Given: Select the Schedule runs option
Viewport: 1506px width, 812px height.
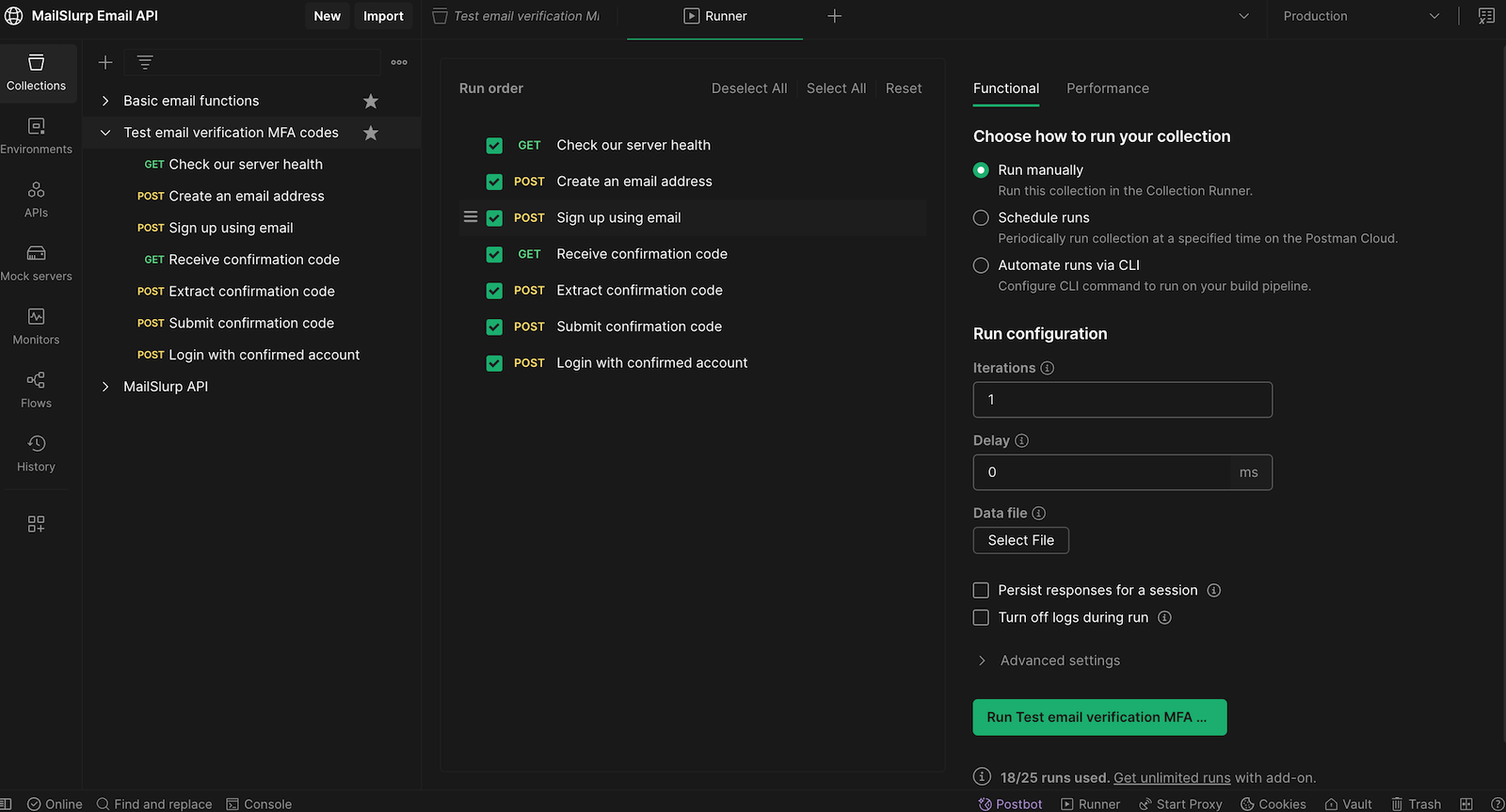Looking at the screenshot, I should (981, 217).
